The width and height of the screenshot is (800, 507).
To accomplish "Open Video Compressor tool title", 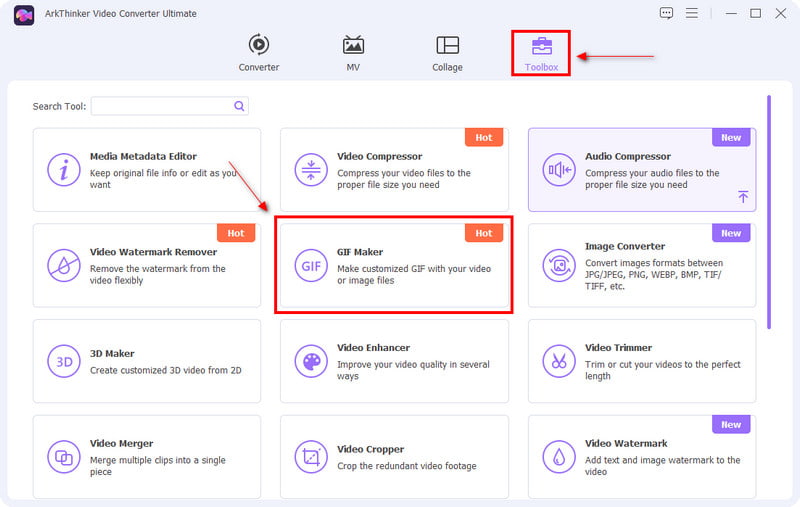I will [380, 157].
